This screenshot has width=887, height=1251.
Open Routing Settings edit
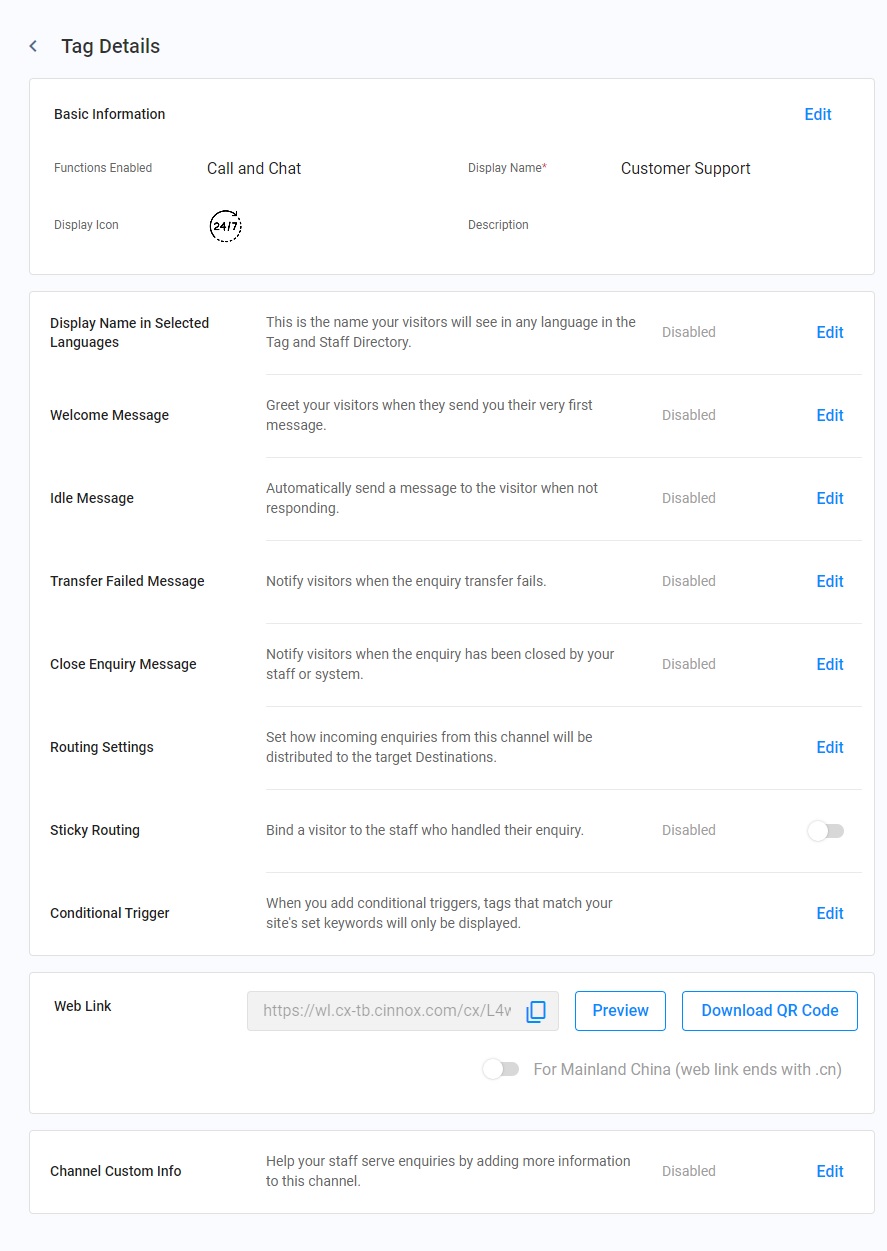[x=830, y=747]
